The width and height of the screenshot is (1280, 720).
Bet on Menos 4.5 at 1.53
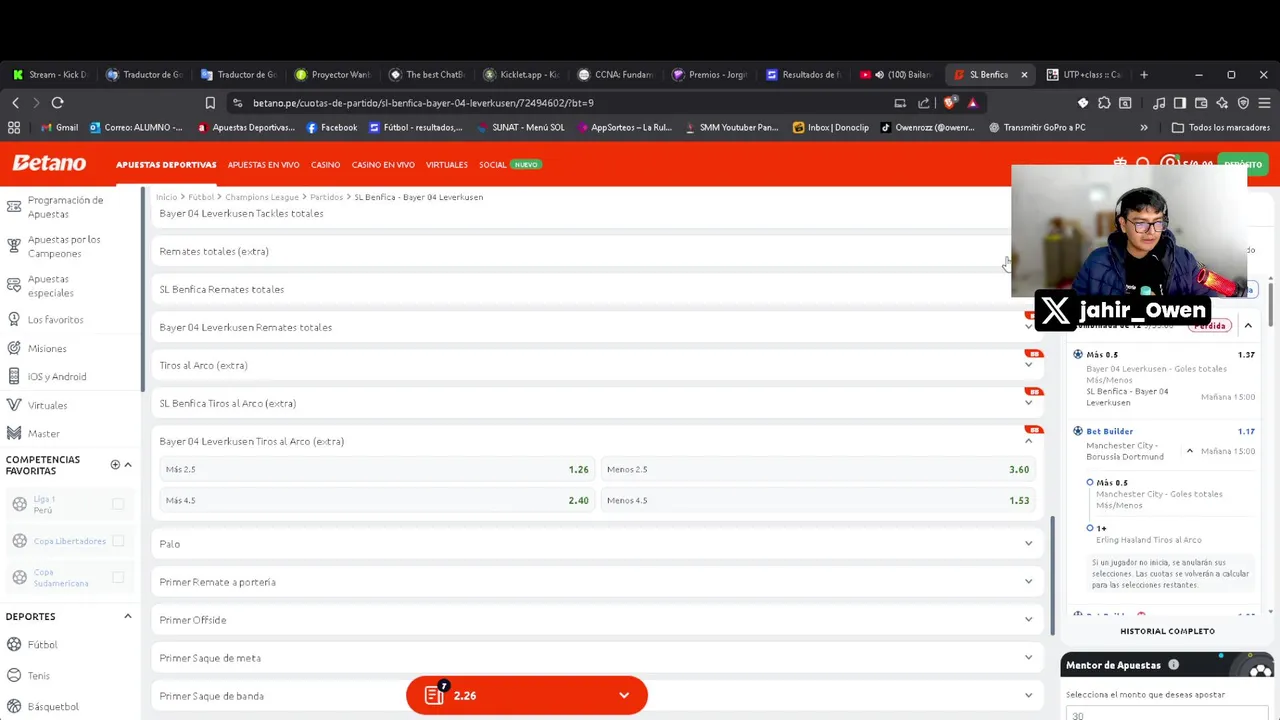817,500
